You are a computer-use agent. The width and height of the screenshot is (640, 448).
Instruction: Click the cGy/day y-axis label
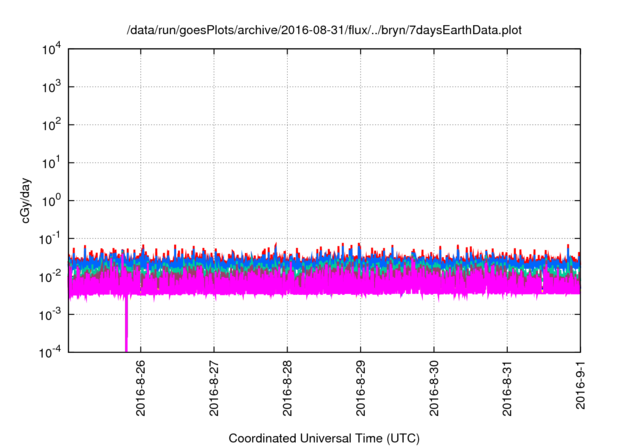(x=25, y=200)
